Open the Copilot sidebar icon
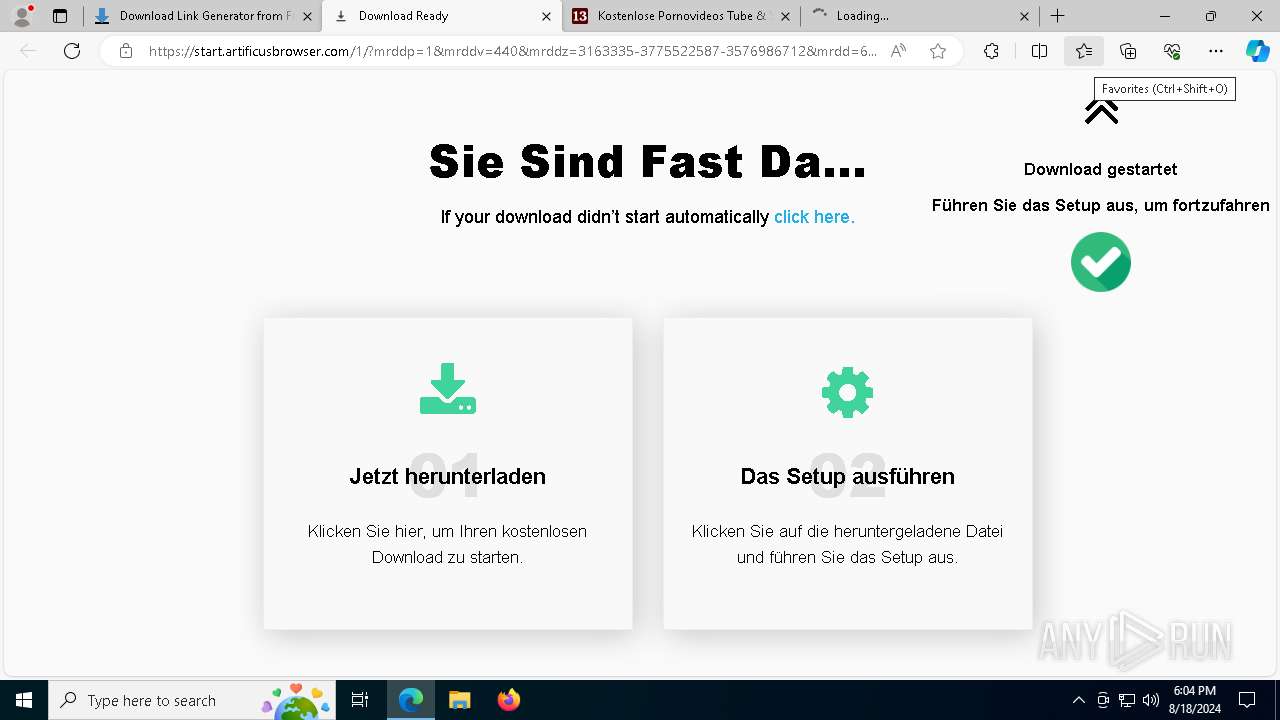 click(x=1257, y=51)
